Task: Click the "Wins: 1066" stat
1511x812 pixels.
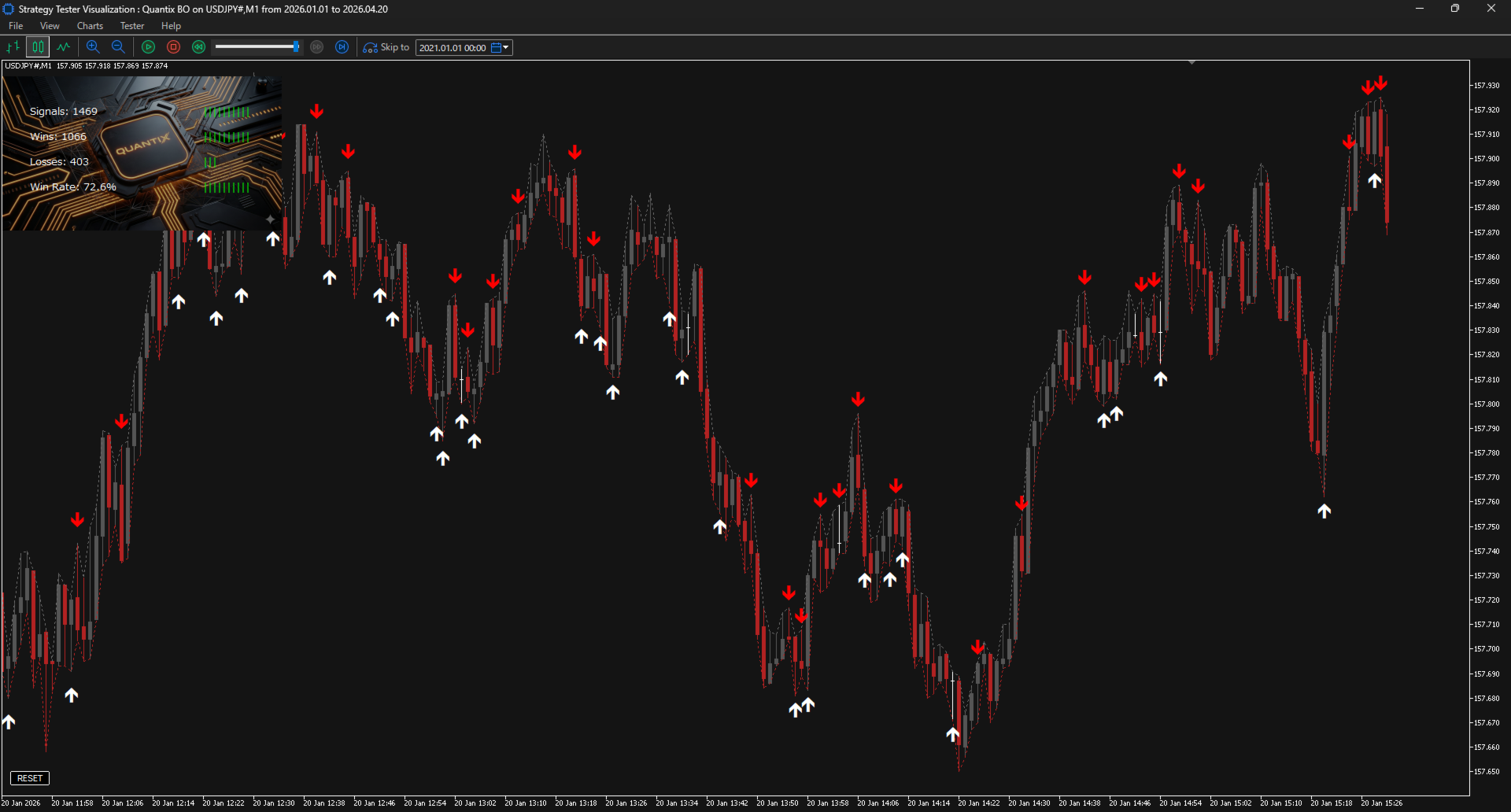Action: pos(58,137)
